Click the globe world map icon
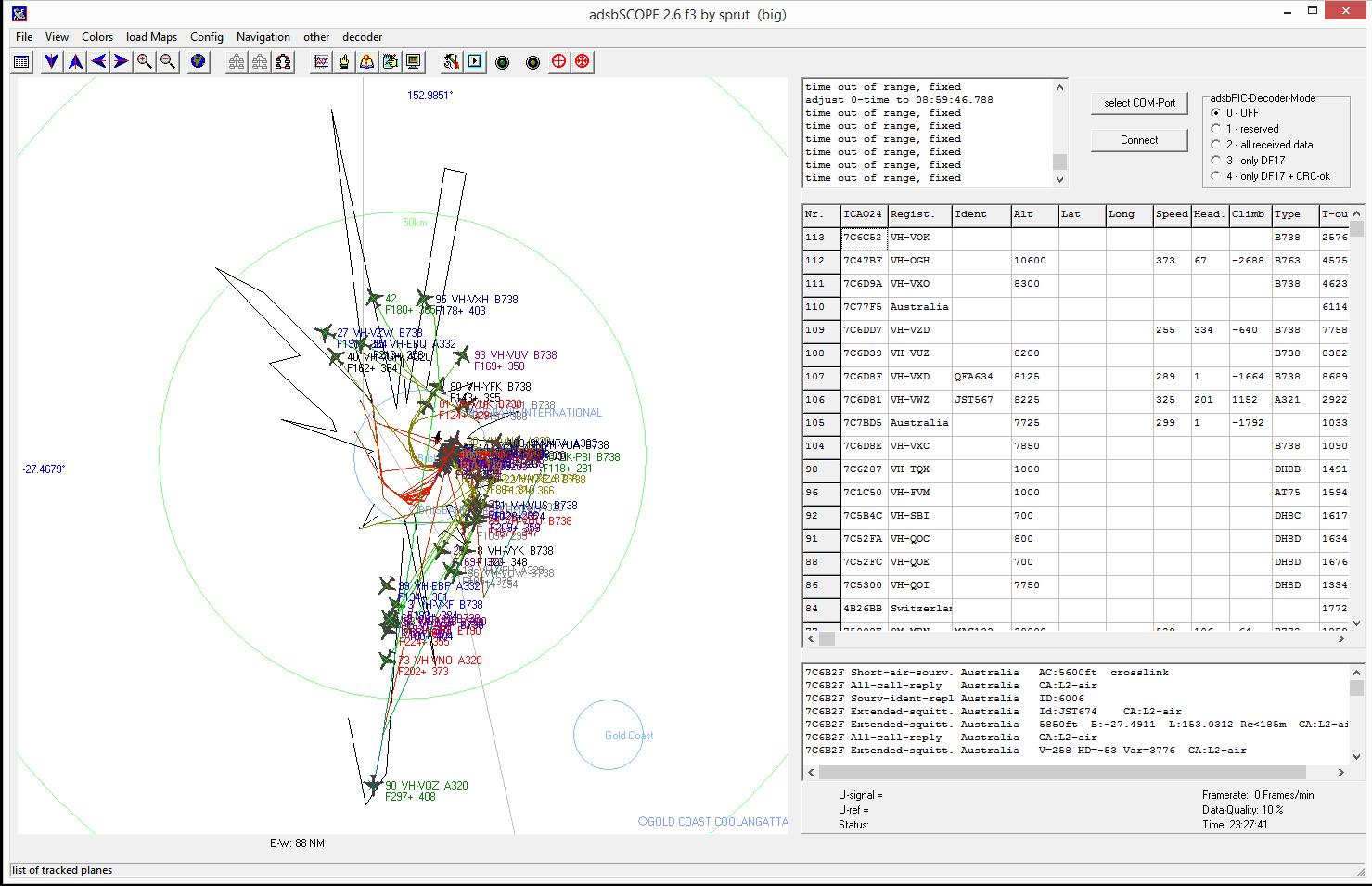The height and width of the screenshot is (886, 1372). 198,62
